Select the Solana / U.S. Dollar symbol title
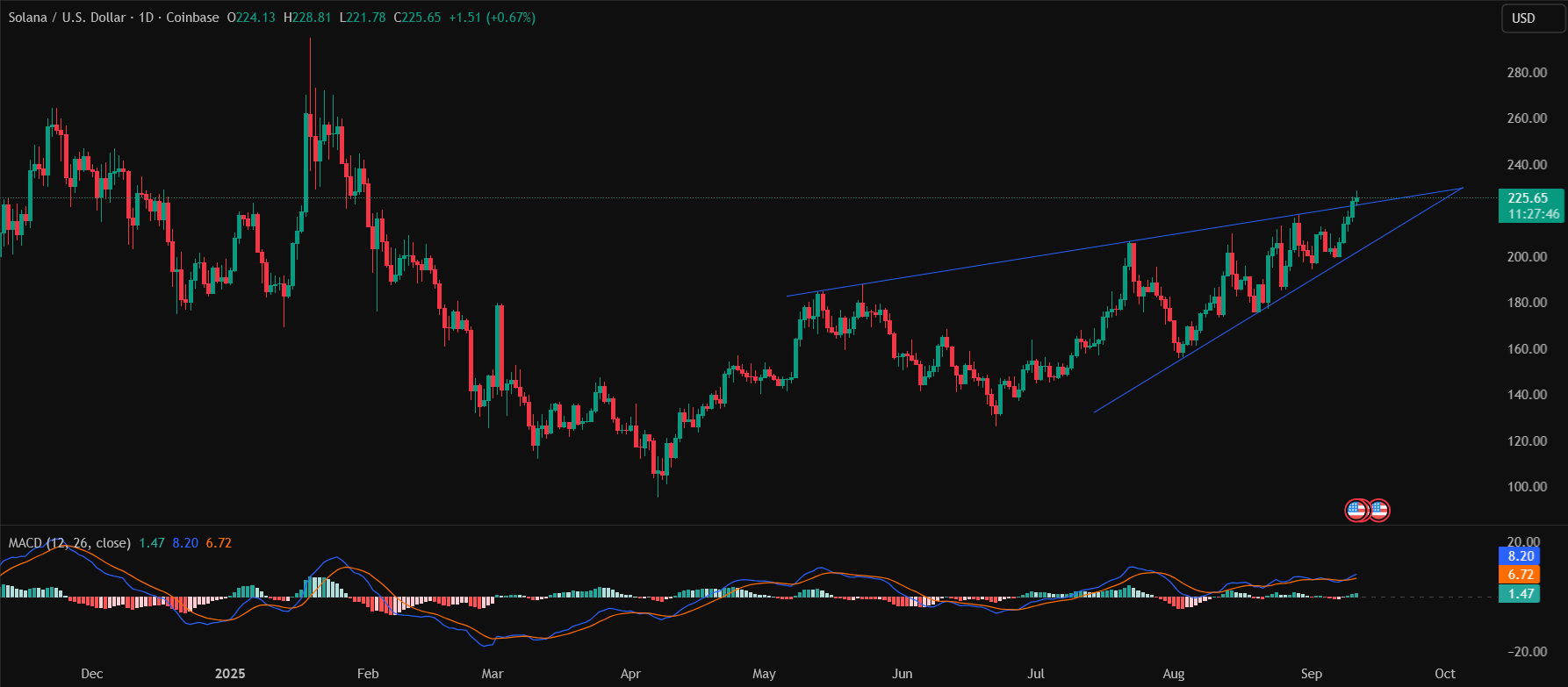Viewport: 1568px width, 687px height. pos(67,18)
